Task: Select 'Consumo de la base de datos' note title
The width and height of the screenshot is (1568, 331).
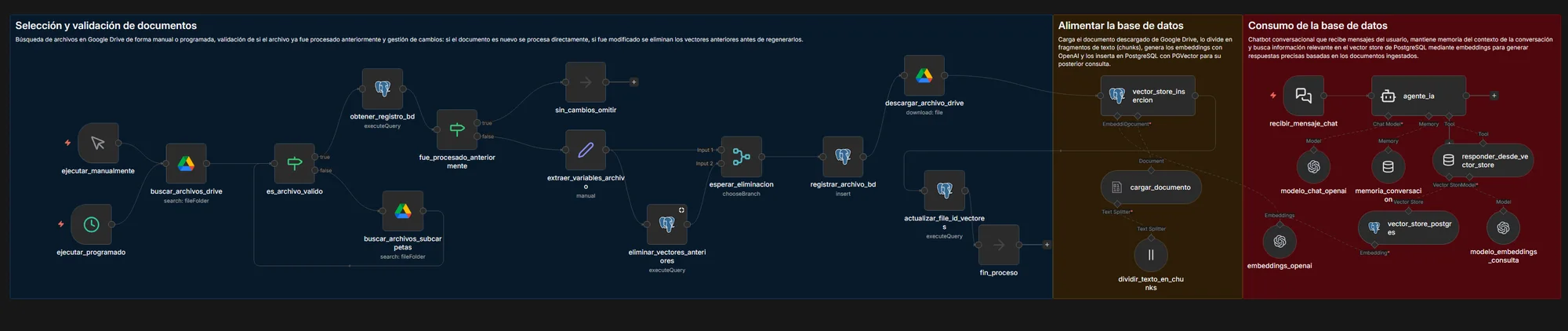Action: (1317, 26)
